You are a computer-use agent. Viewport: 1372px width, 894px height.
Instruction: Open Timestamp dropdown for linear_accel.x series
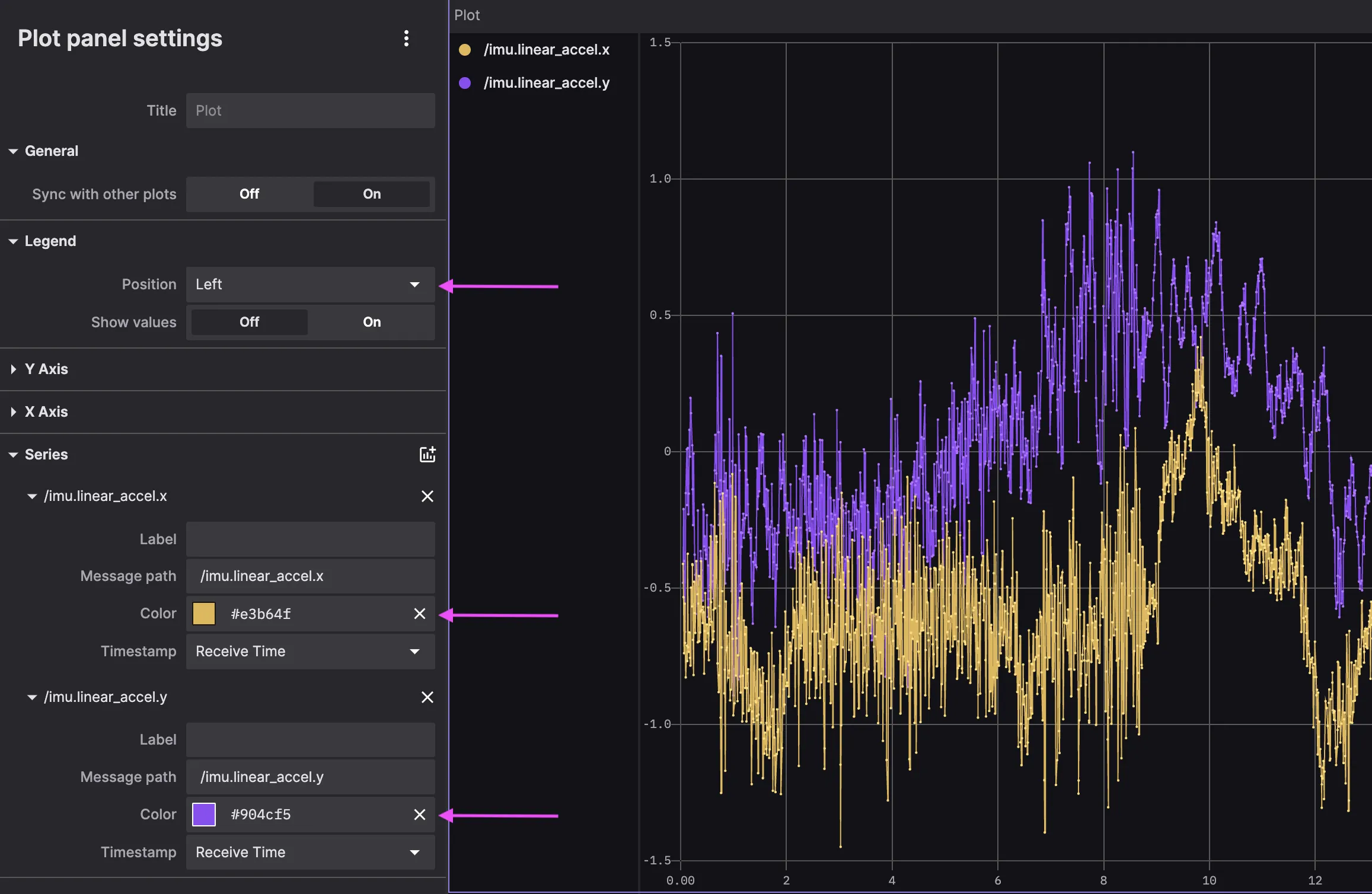[x=310, y=652]
